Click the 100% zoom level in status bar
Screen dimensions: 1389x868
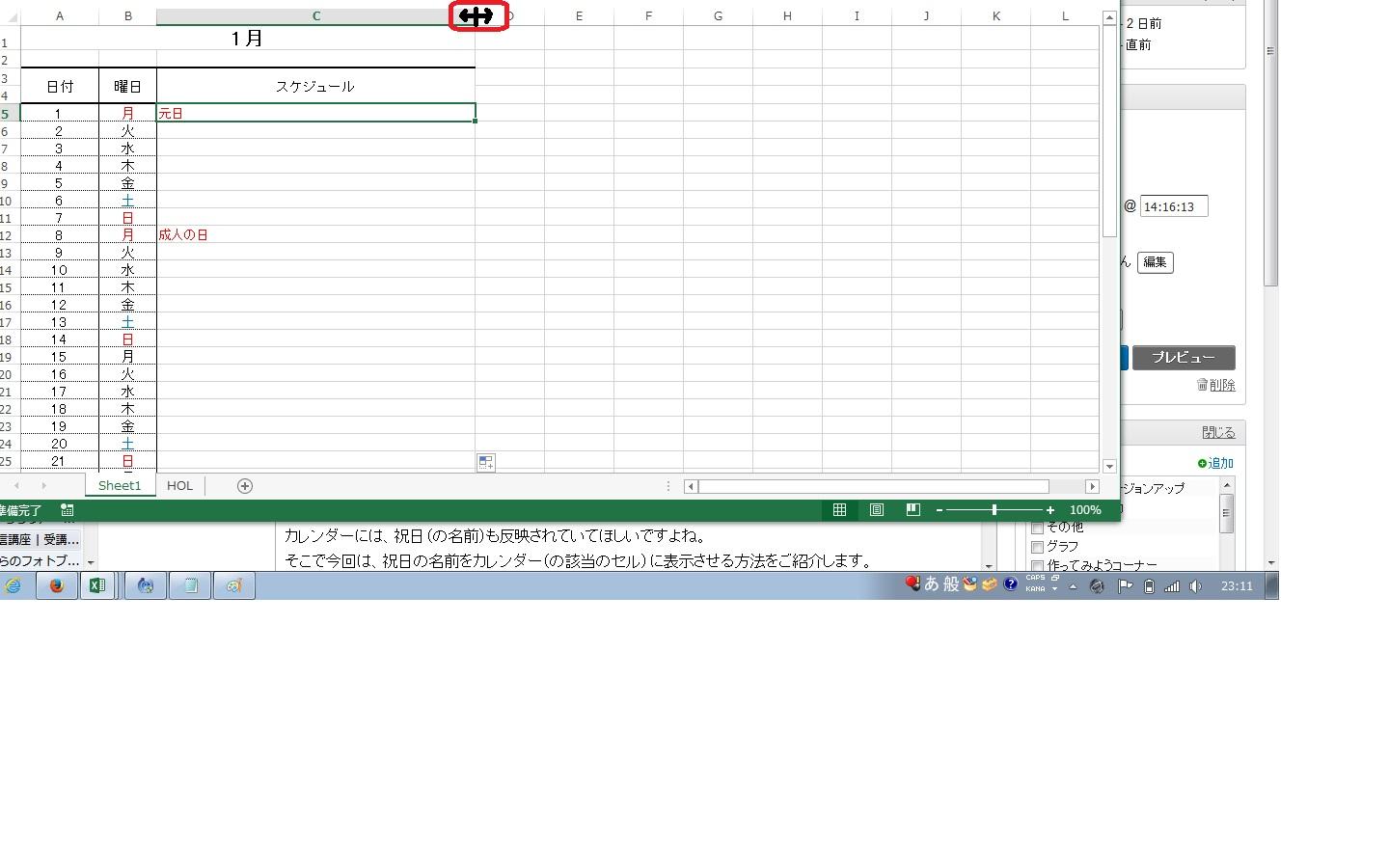(x=1085, y=510)
